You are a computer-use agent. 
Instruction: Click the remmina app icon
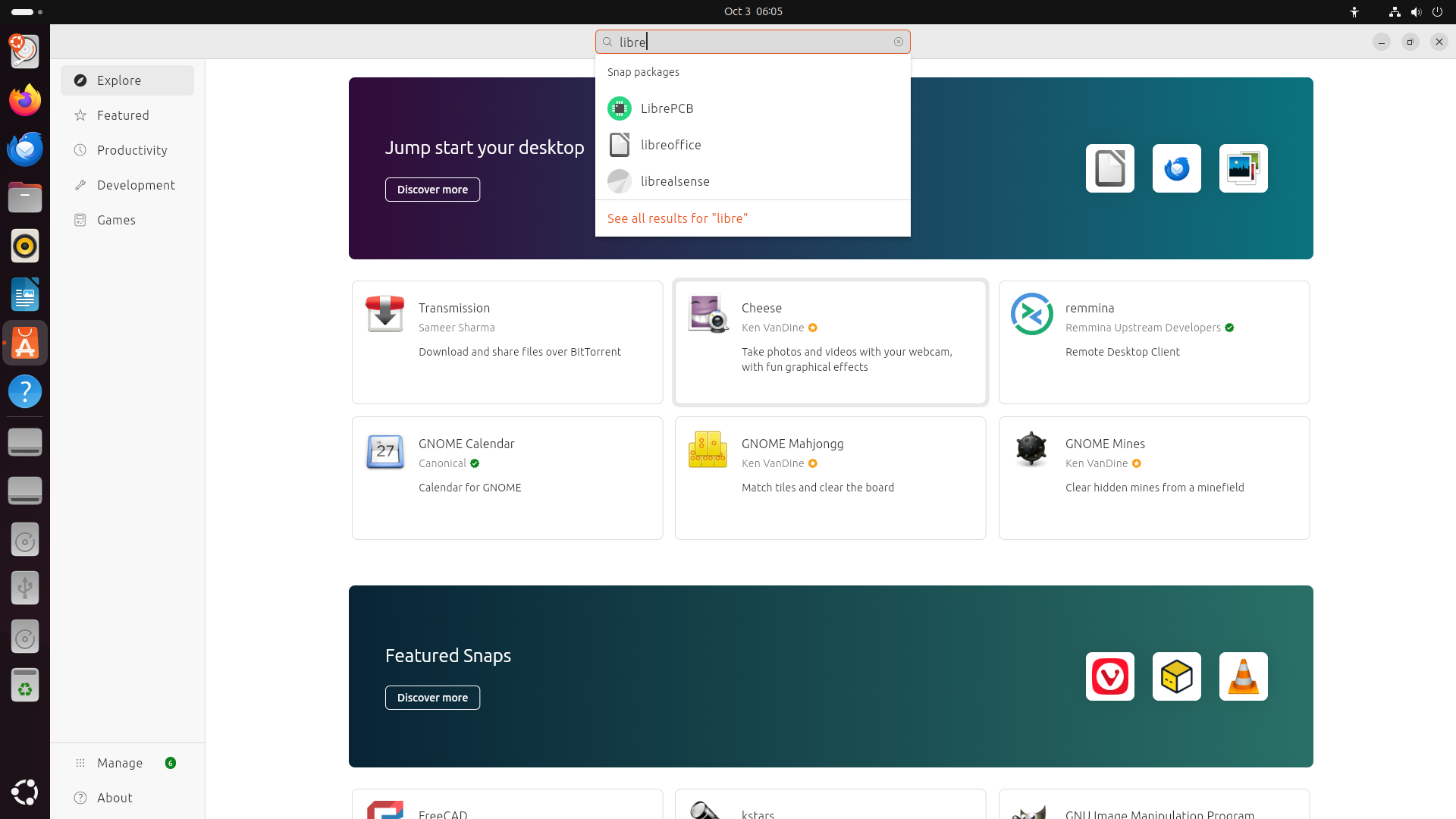click(1032, 314)
